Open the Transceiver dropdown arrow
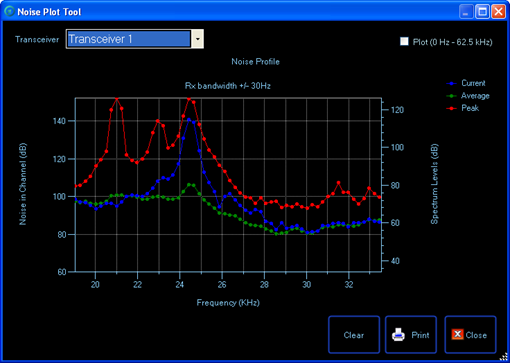 click(197, 39)
